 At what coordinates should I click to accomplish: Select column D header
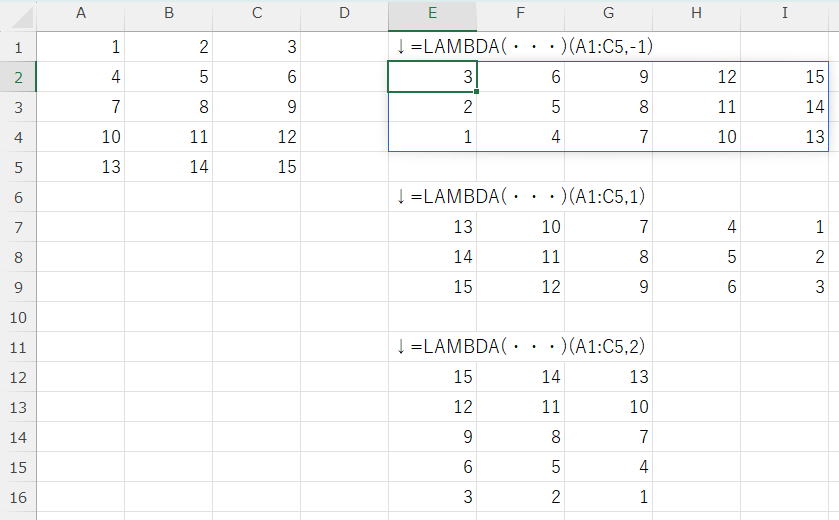(x=344, y=14)
